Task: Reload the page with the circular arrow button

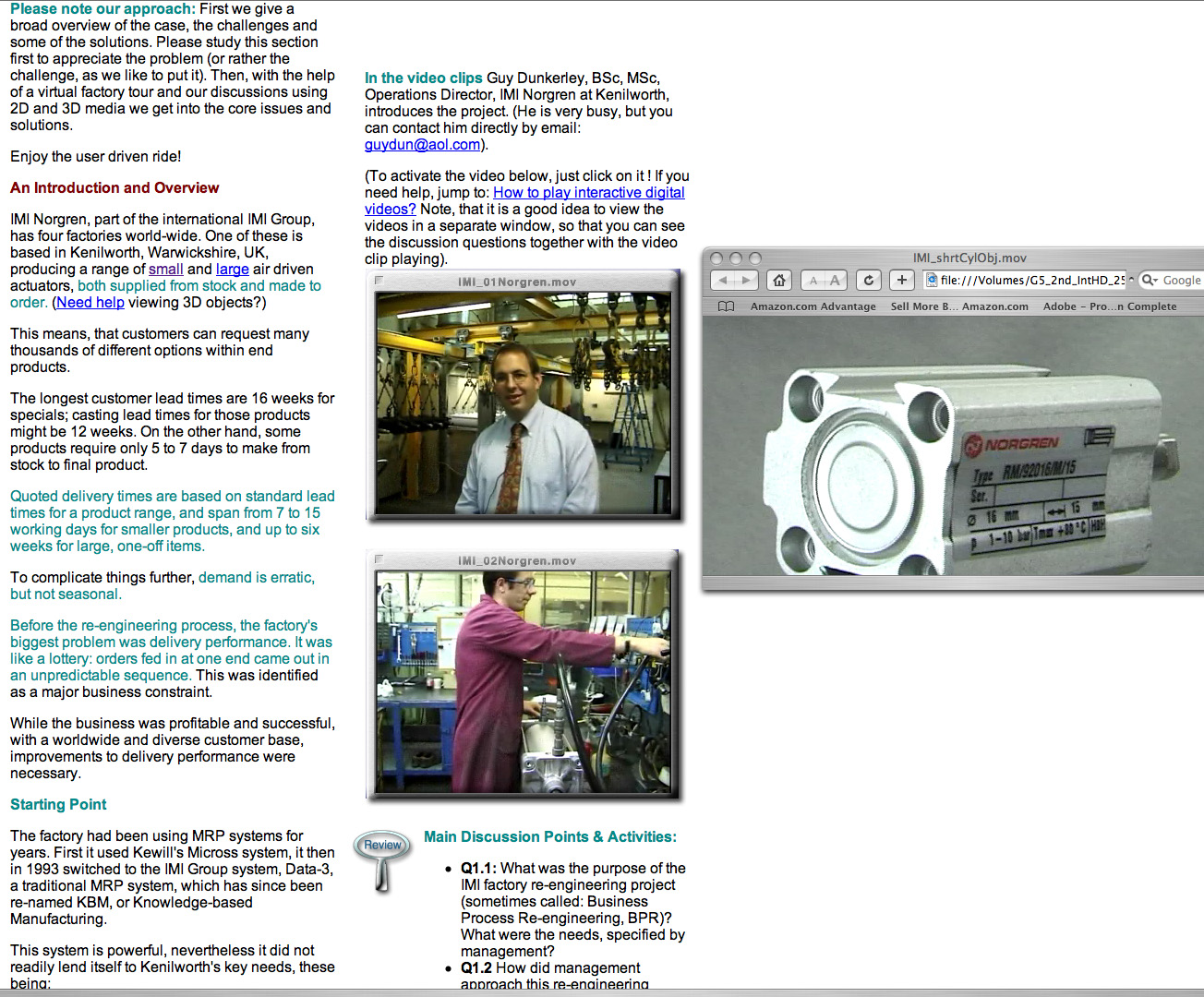Action: pos(869,280)
